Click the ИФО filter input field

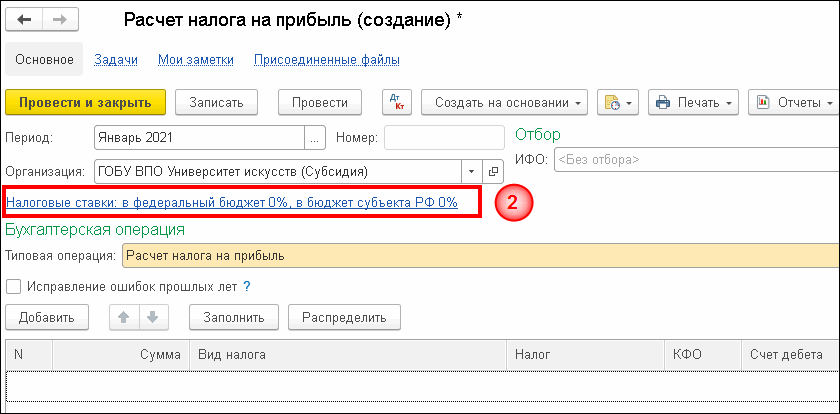(x=695, y=159)
